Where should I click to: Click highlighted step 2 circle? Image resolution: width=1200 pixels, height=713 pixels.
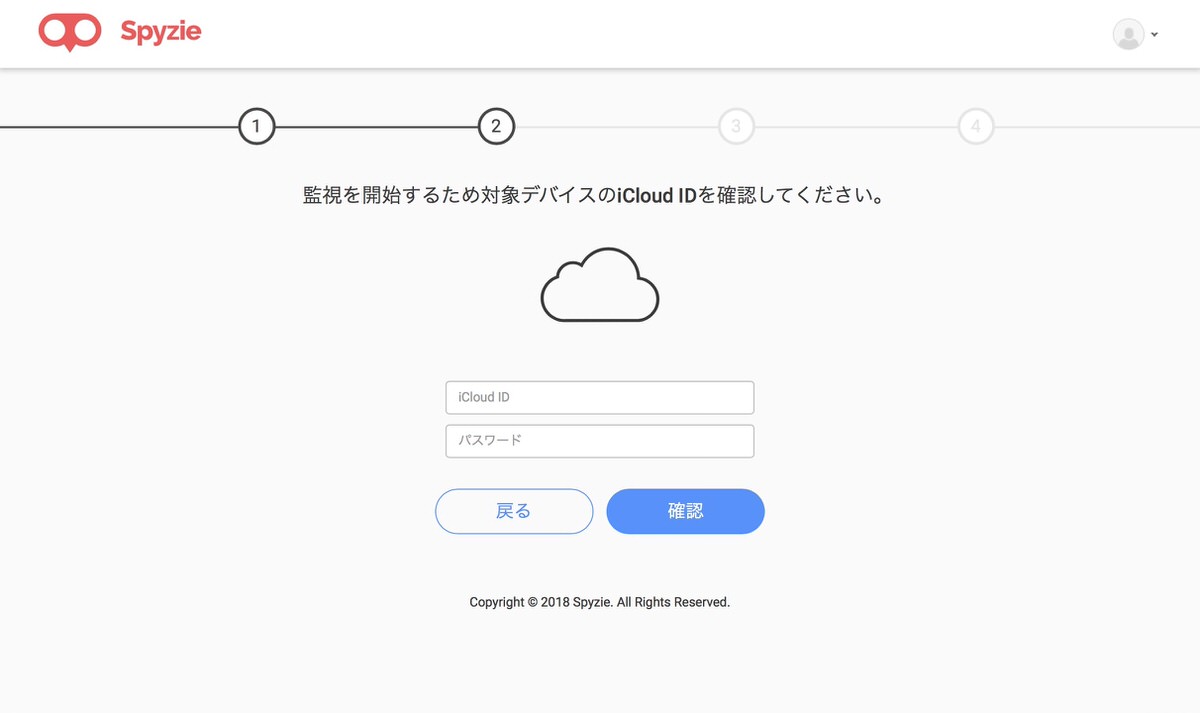tap(497, 126)
